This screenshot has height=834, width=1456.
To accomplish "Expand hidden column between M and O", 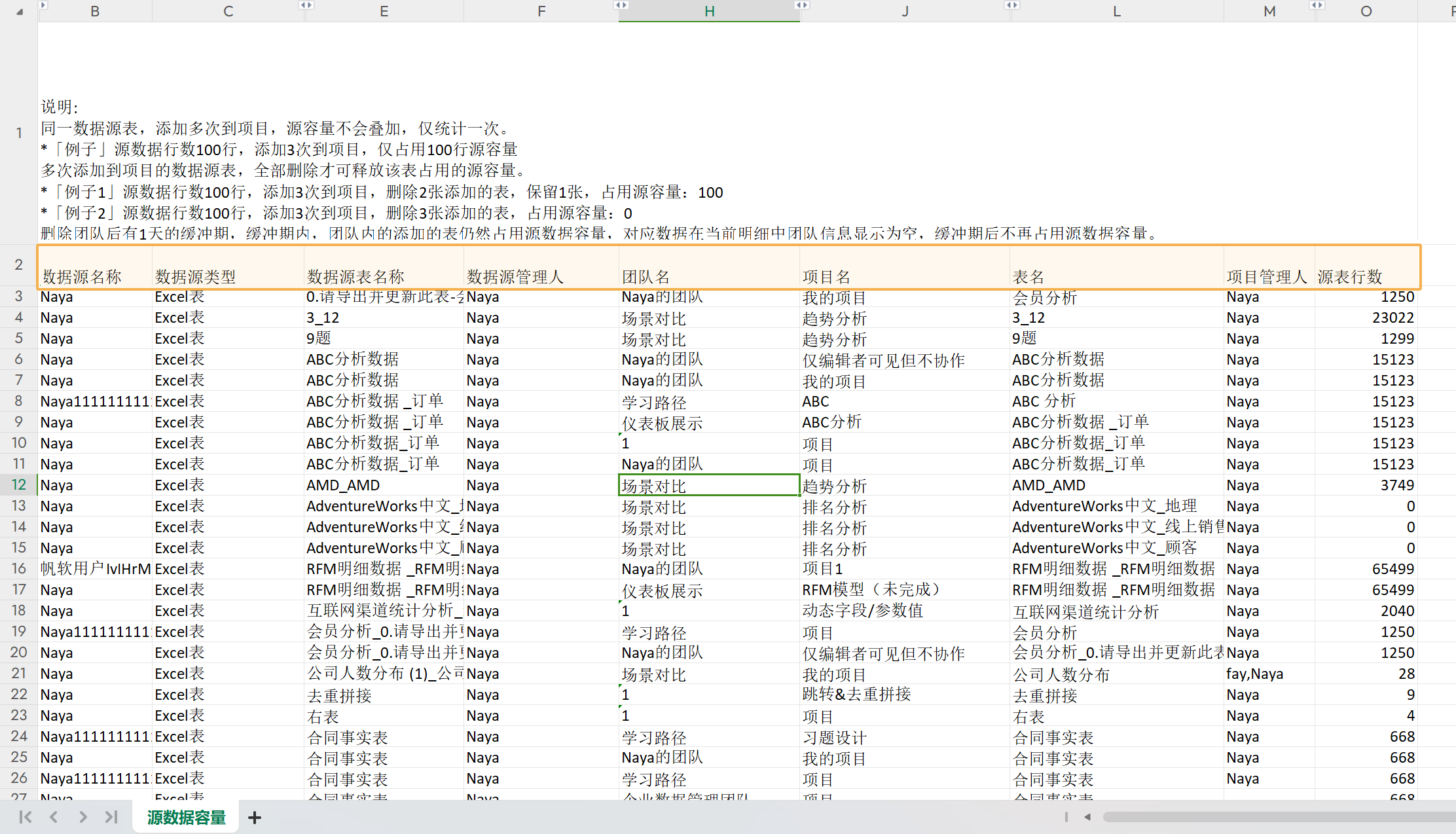I will point(1317,5).
